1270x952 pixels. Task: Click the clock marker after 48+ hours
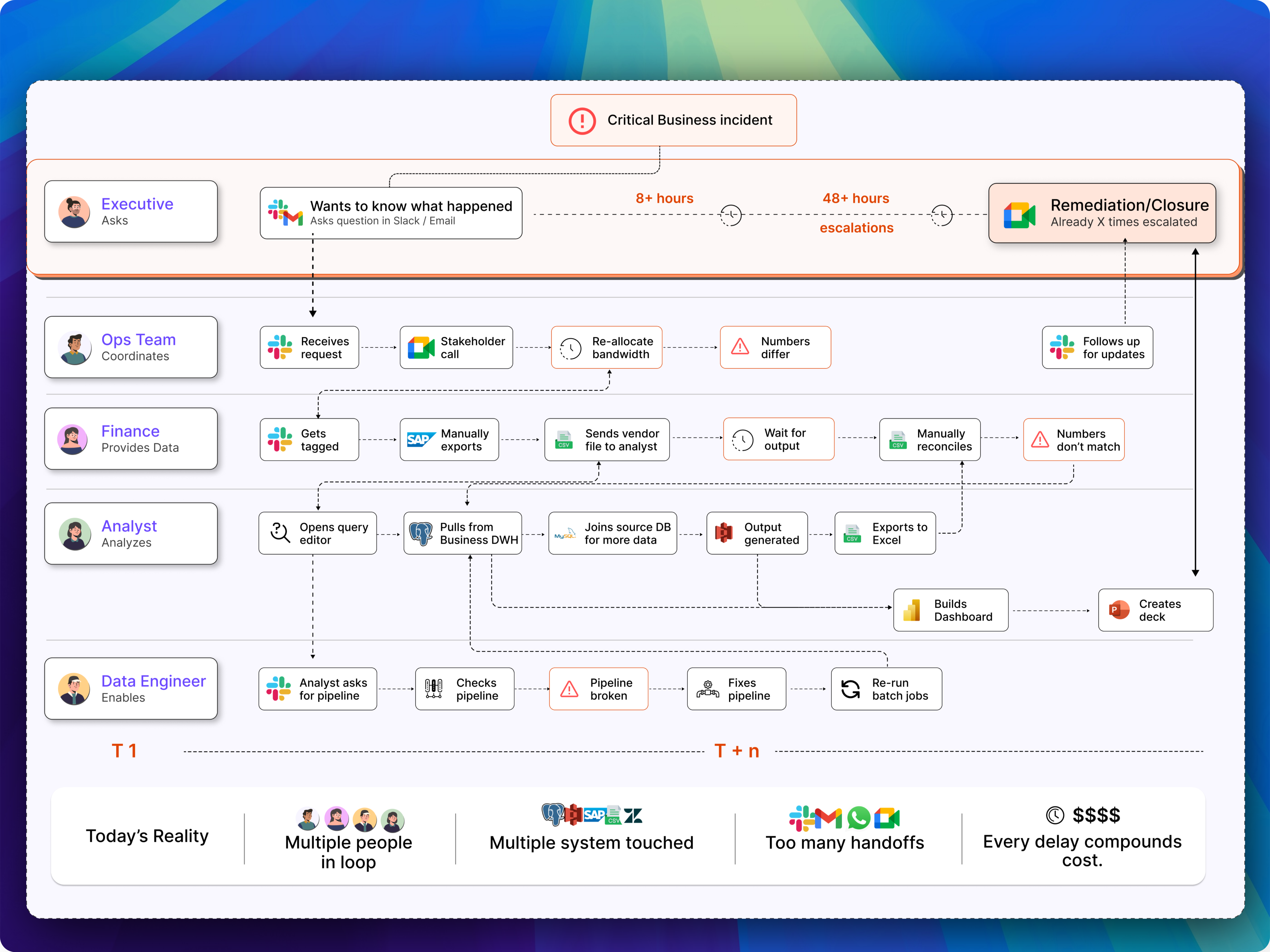pos(942,215)
